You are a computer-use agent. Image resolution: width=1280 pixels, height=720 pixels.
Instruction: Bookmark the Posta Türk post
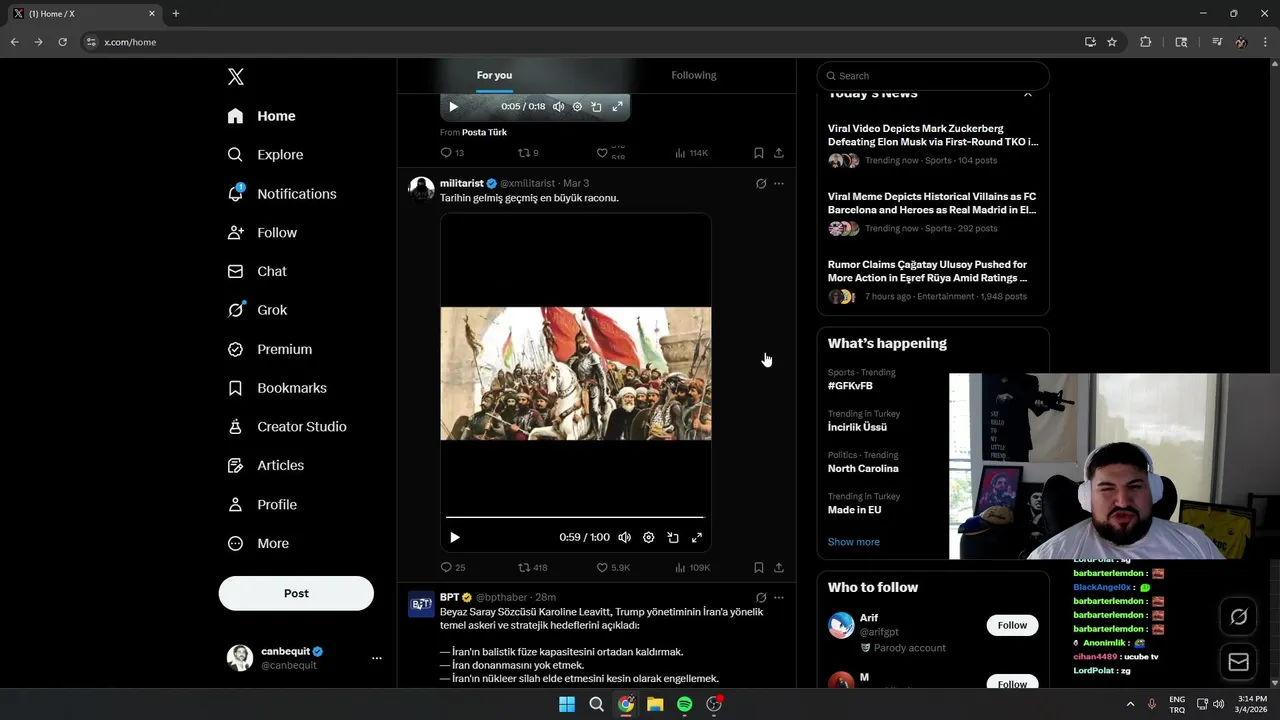[758, 153]
